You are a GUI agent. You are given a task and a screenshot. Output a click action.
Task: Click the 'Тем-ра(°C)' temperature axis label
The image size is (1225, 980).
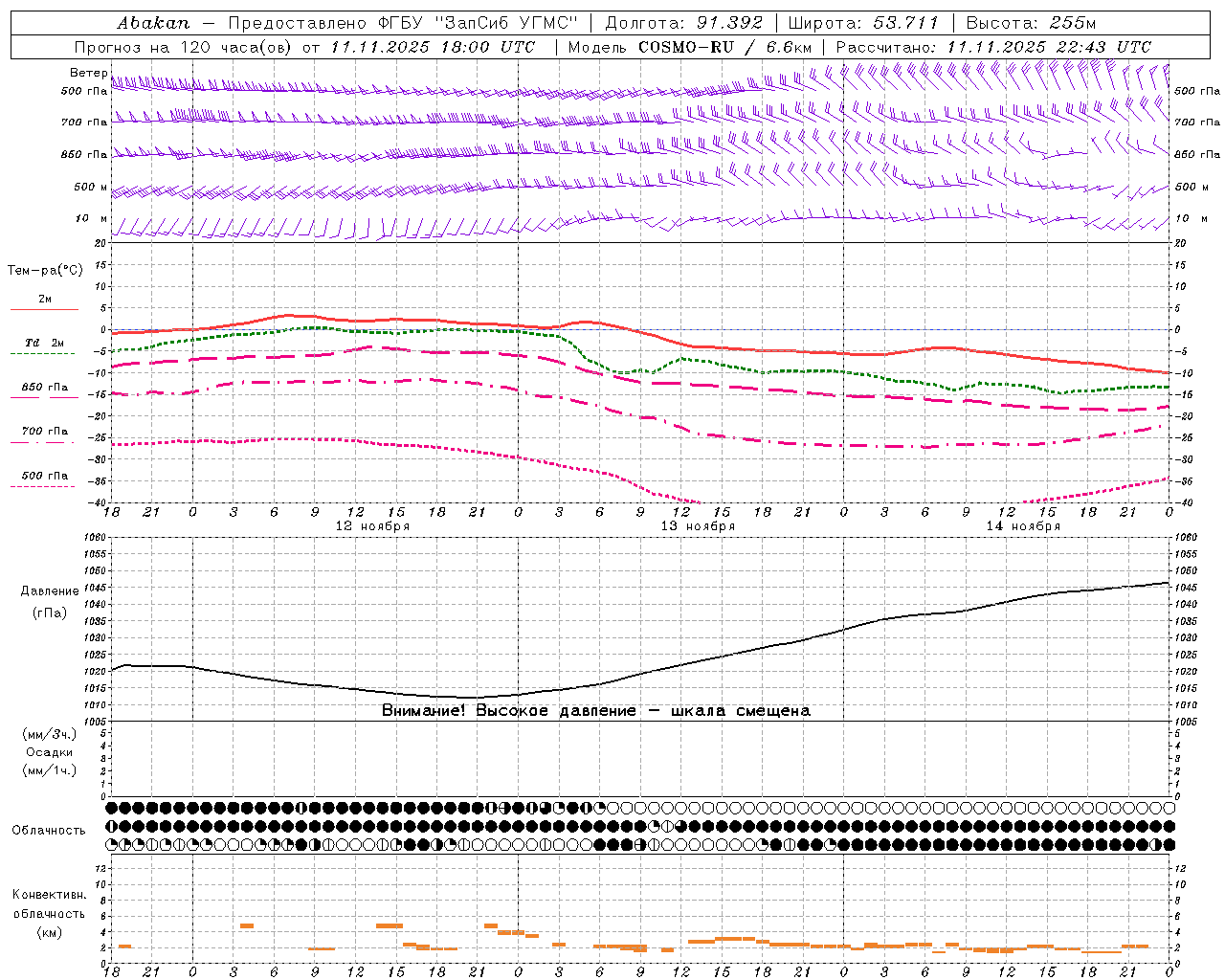pyautogui.click(x=45, y=271)
